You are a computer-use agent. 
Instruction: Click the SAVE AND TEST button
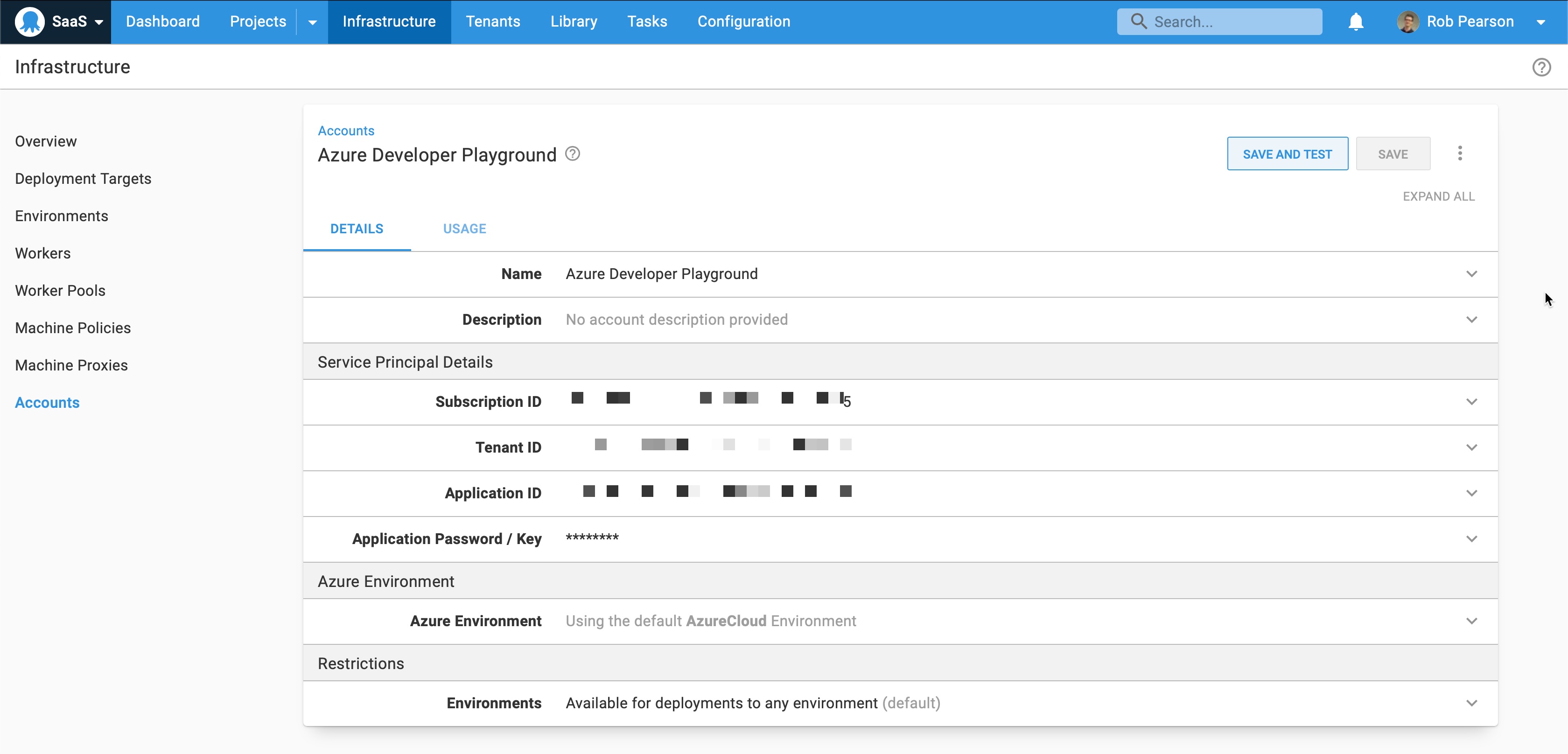[x=1288, y=154]
